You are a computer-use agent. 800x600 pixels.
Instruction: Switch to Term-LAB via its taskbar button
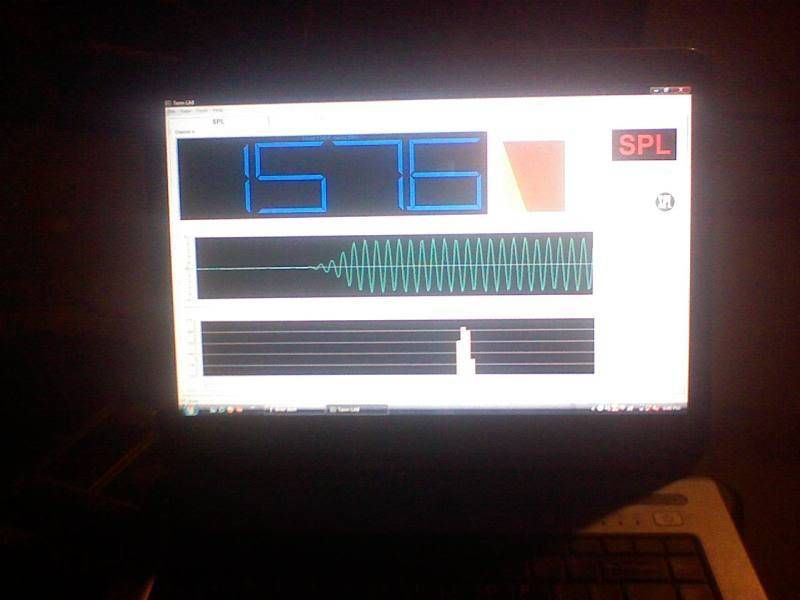point(357,409)
